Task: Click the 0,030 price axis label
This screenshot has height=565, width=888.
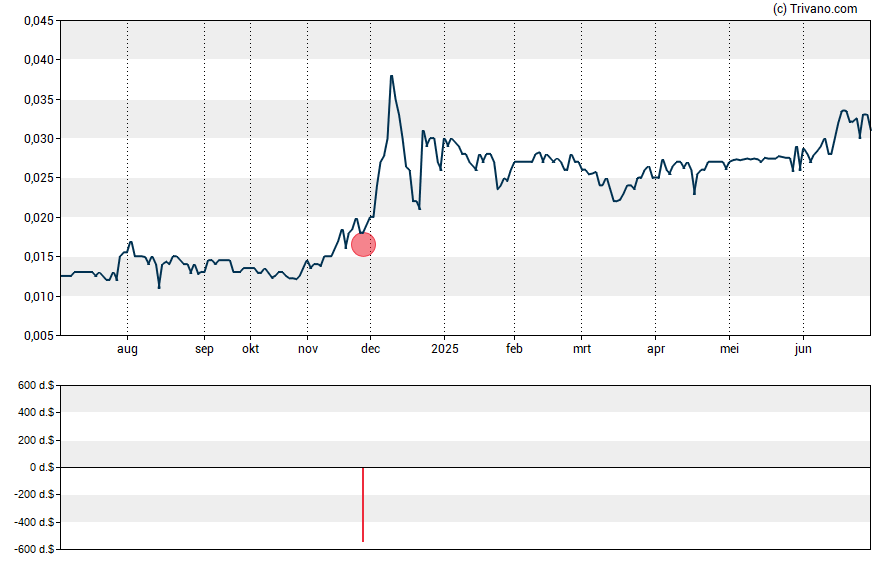Action: (x=39, y=139)
